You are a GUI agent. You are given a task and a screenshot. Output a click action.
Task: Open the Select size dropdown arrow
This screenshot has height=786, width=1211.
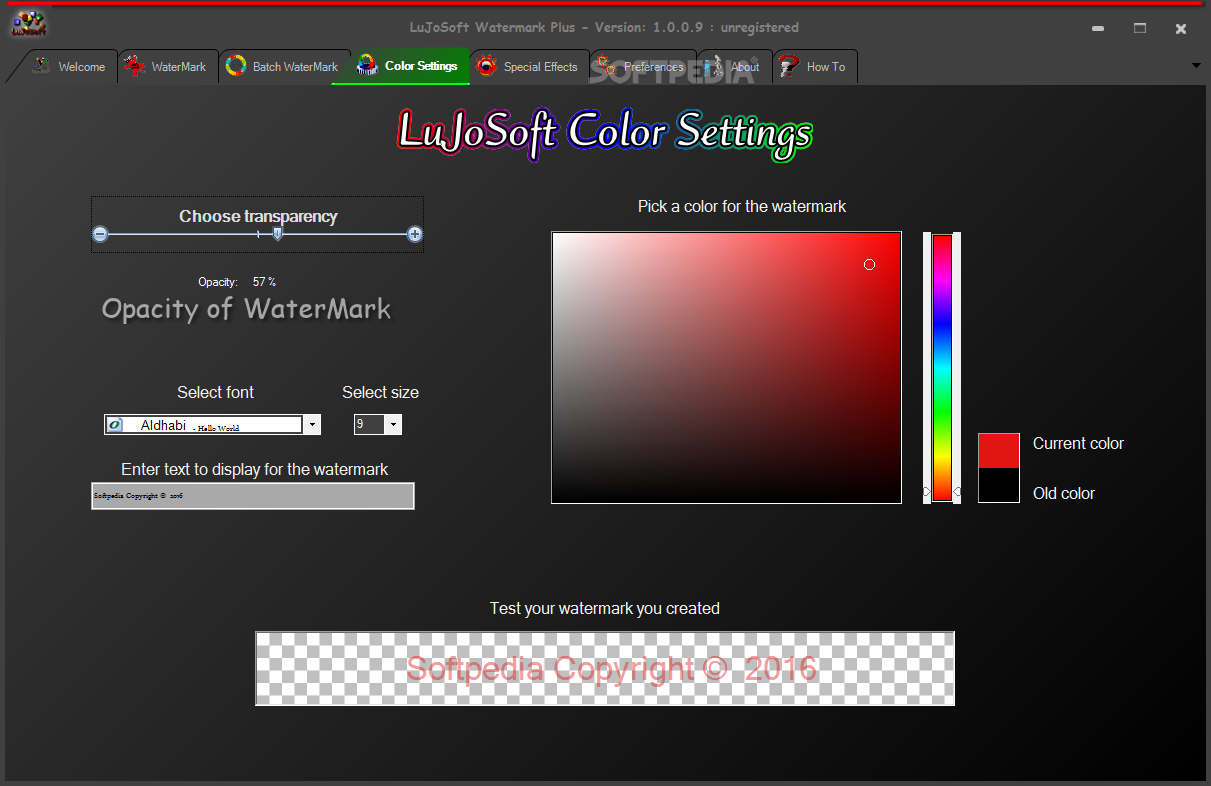[393, 425]
